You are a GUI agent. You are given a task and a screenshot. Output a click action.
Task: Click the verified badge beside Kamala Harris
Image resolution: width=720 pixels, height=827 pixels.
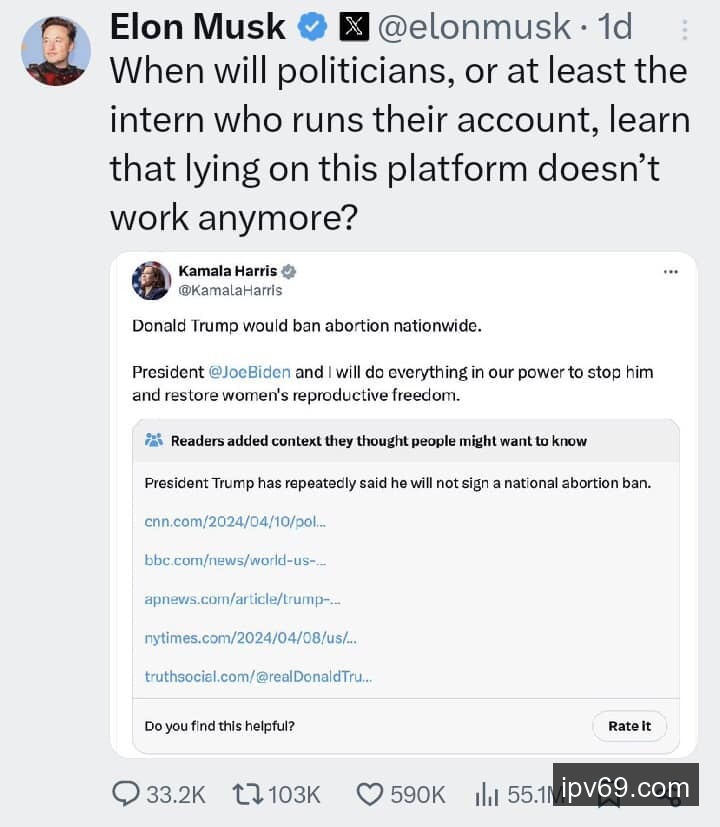click(289, 271)
